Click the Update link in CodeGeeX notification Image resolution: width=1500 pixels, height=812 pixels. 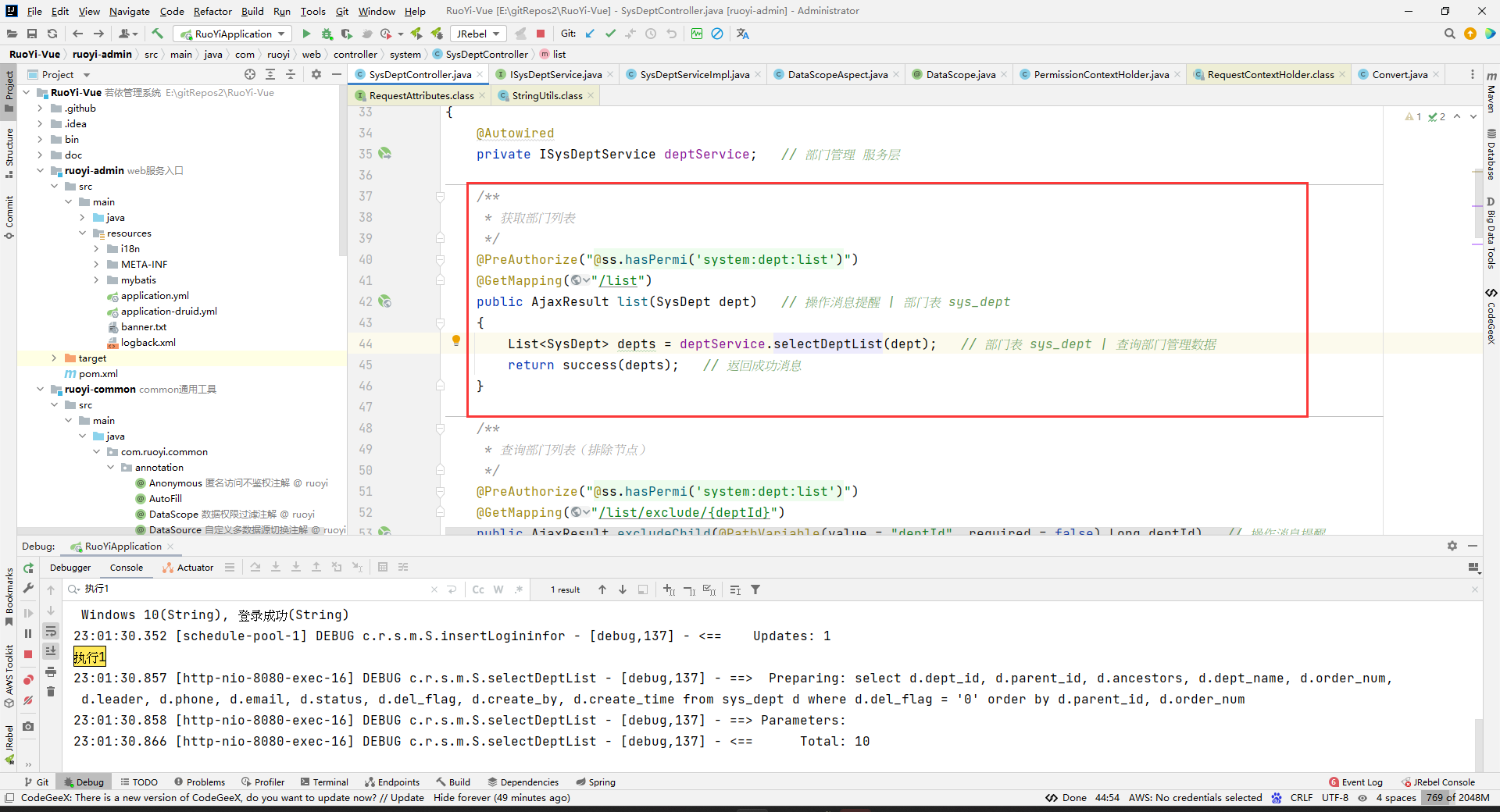point(407,797)
